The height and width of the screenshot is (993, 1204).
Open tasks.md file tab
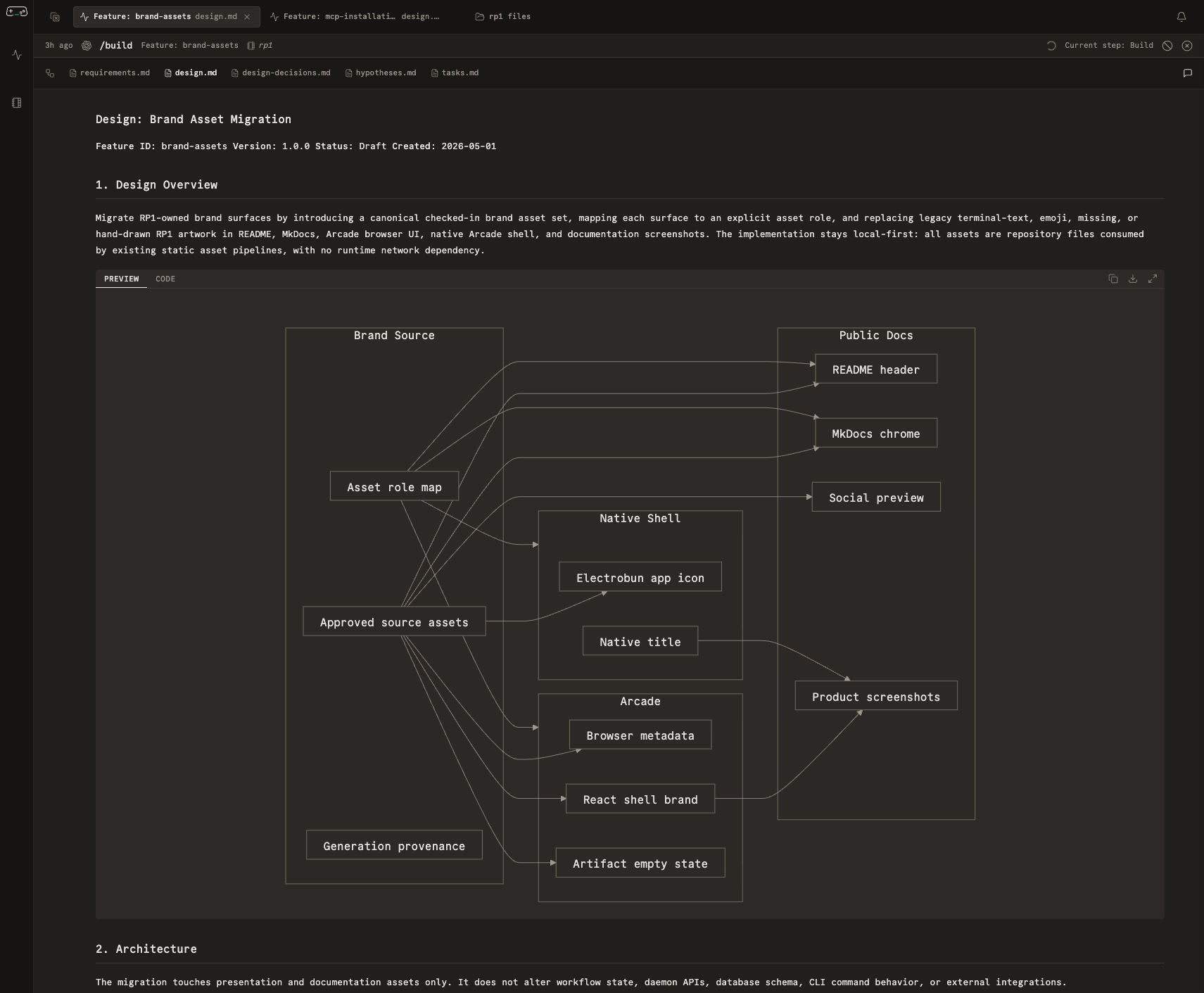[455, 73]
